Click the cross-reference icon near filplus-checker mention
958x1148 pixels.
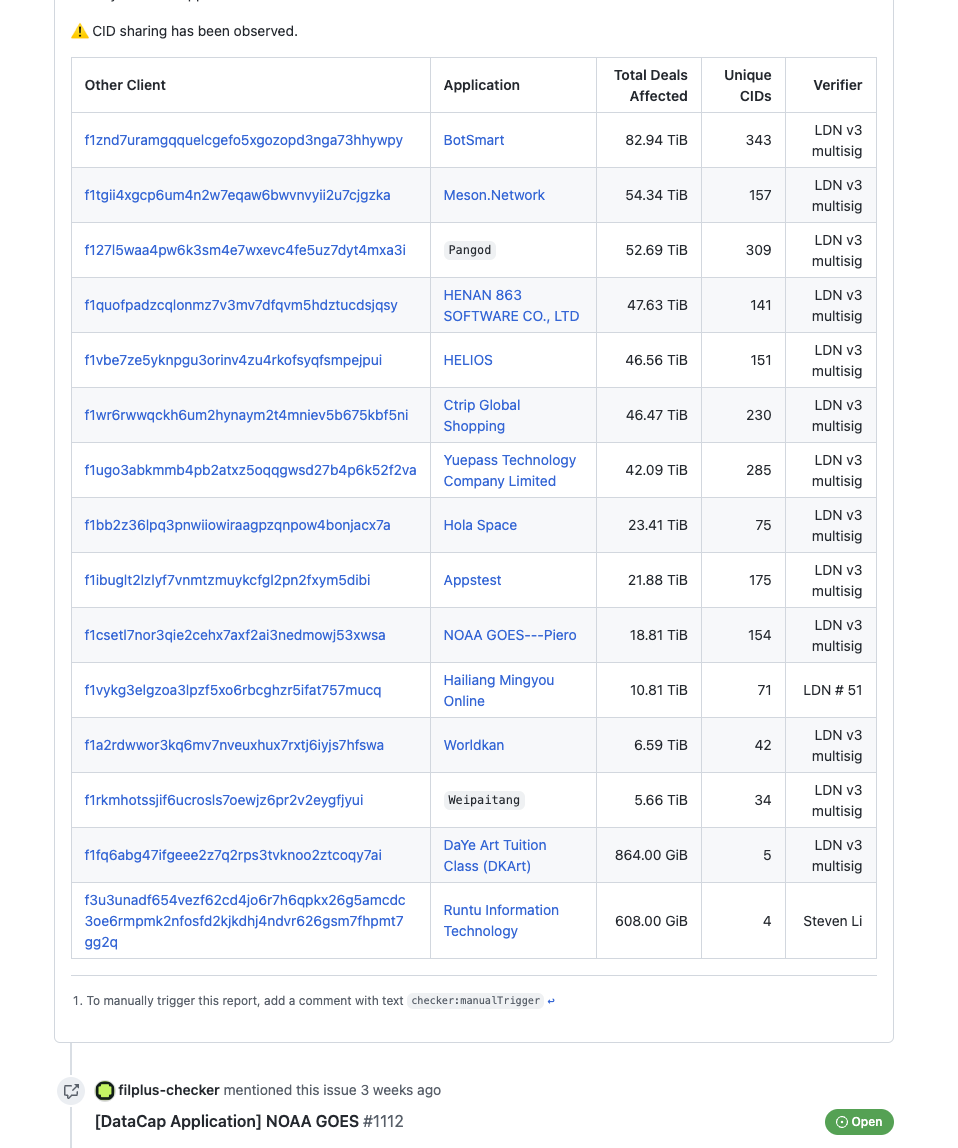(71, 1091)
